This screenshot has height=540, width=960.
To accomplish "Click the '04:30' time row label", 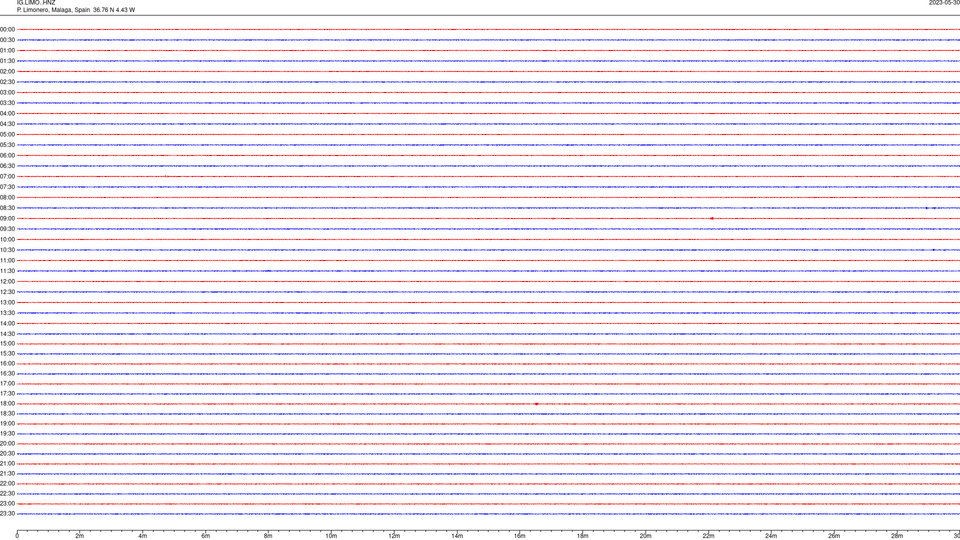I will tap(7, 124).
